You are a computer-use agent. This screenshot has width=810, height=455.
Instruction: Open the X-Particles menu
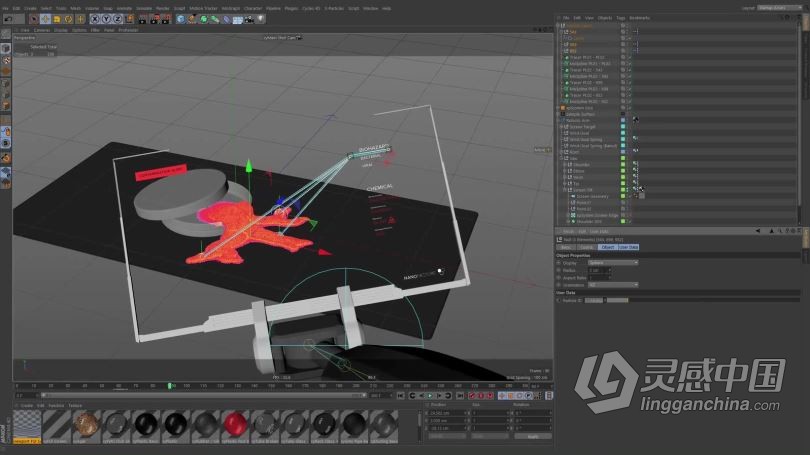335,8
